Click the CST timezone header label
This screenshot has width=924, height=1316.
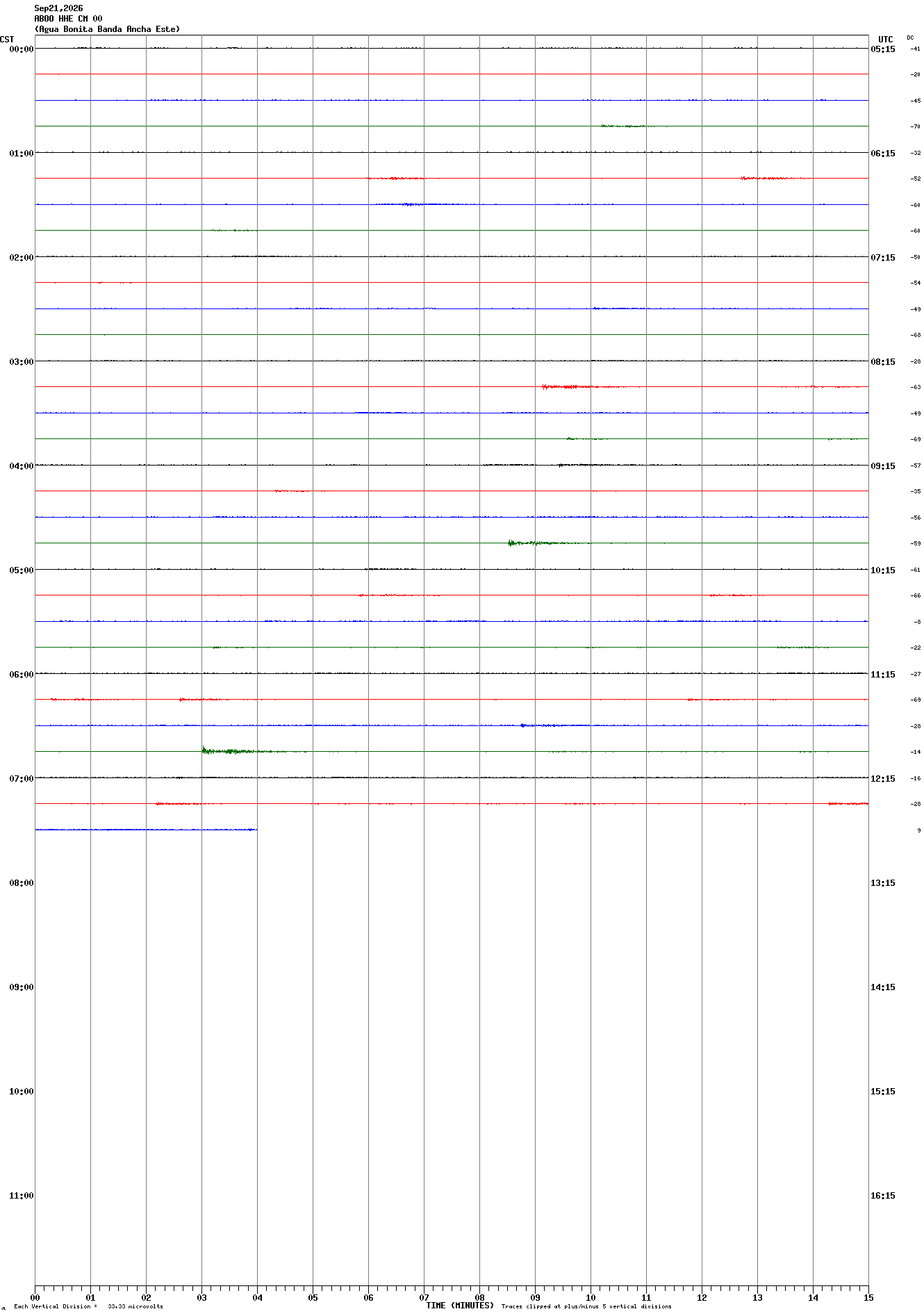pos(7,40)
